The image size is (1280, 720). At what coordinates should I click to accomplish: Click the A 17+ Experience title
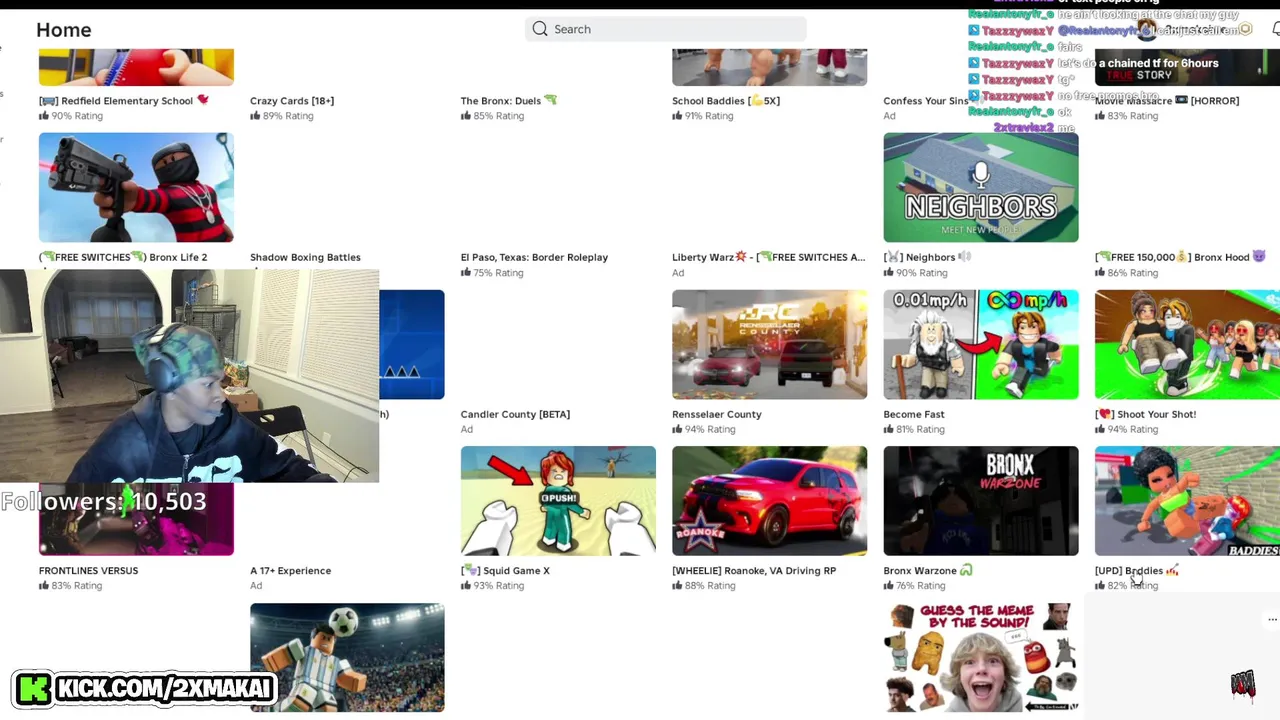coord(290,570)
